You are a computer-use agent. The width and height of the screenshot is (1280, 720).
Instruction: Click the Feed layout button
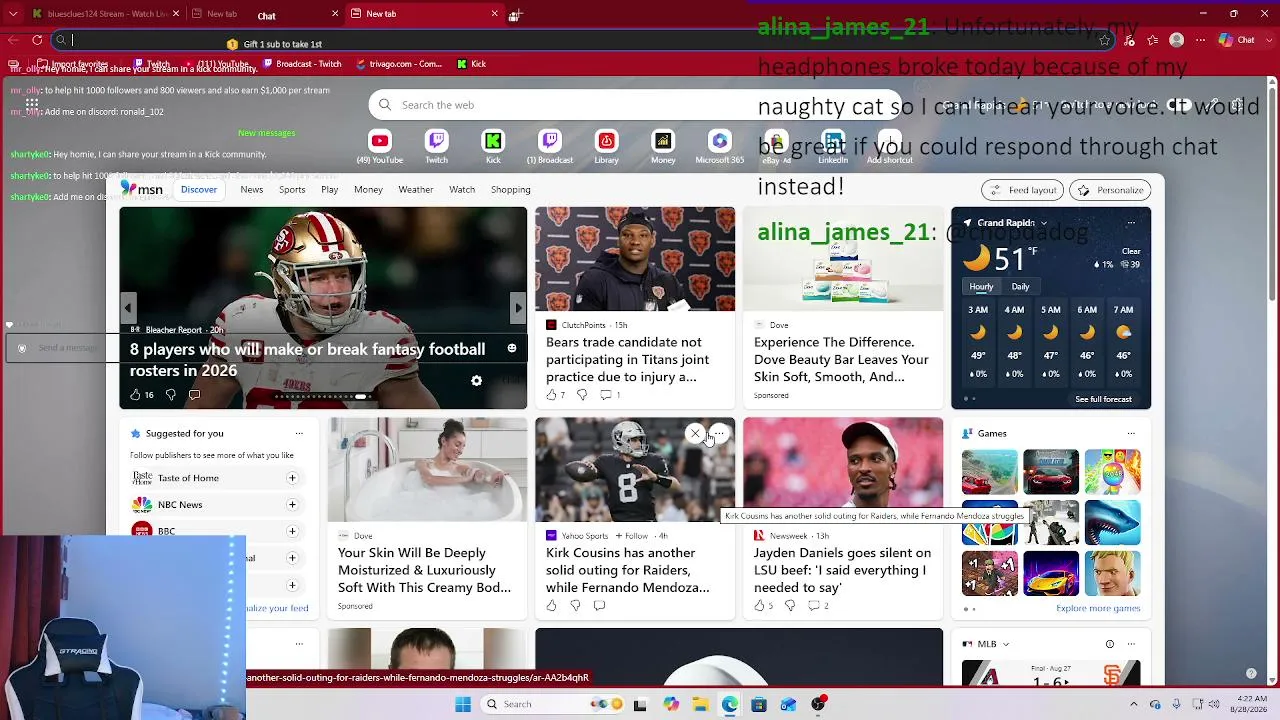pos(1023,190)
